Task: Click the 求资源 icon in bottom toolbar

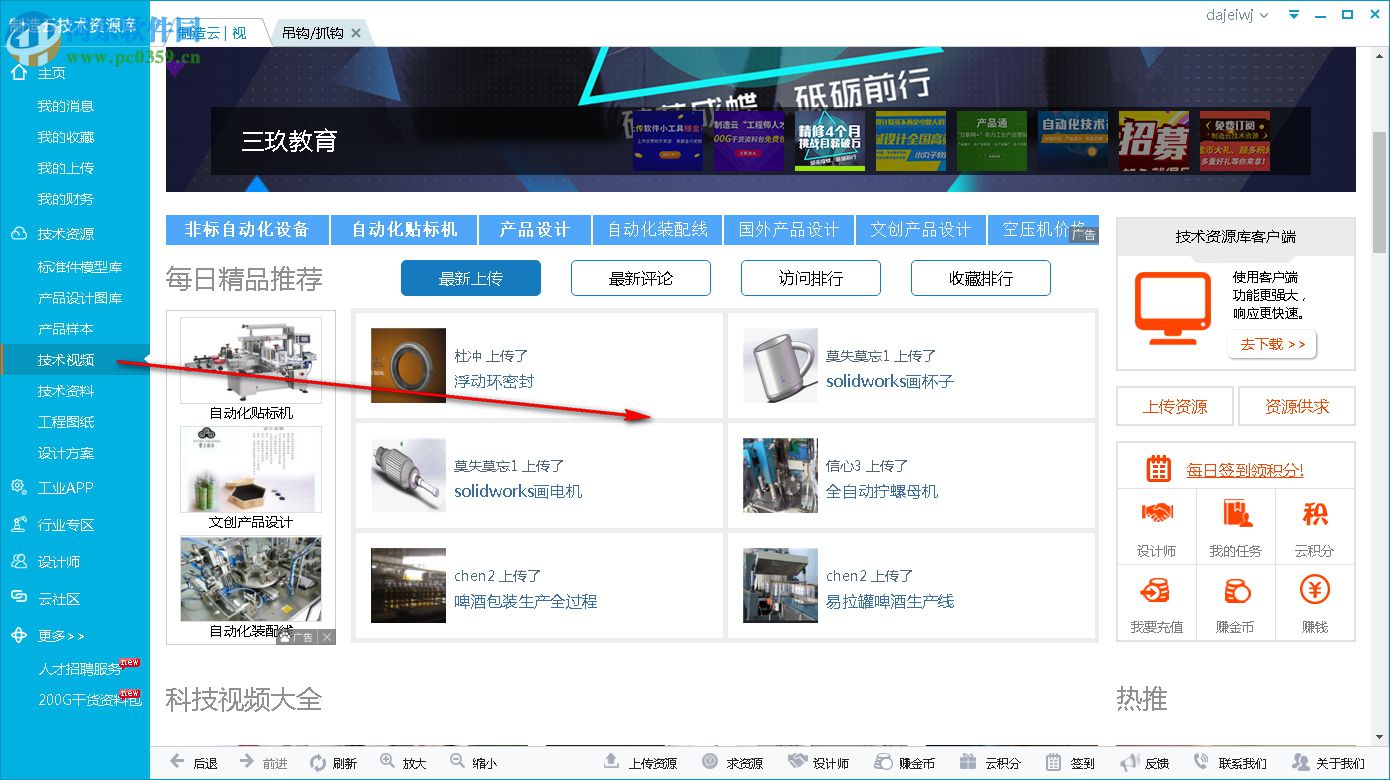Action: point(709,761)
